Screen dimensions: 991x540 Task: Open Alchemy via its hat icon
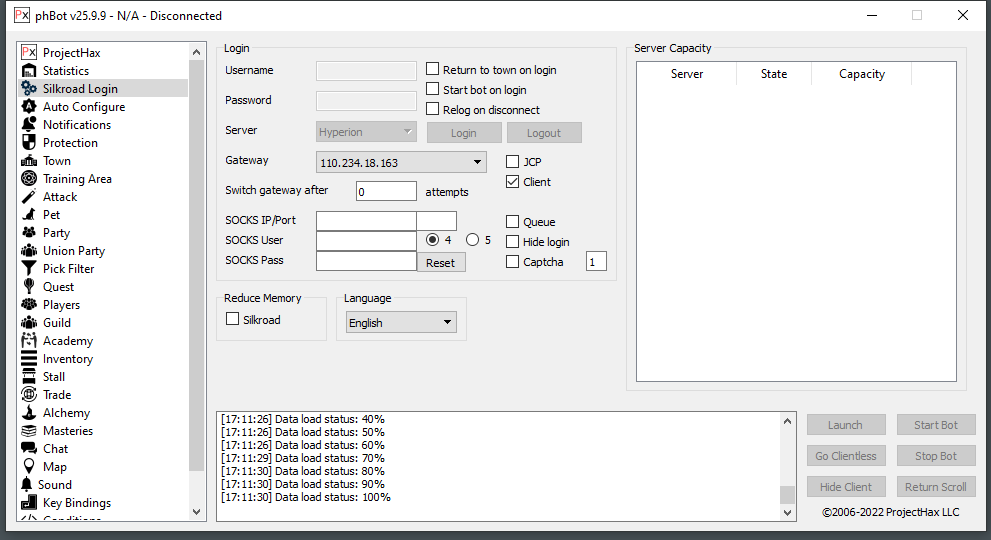coord(29,413)
